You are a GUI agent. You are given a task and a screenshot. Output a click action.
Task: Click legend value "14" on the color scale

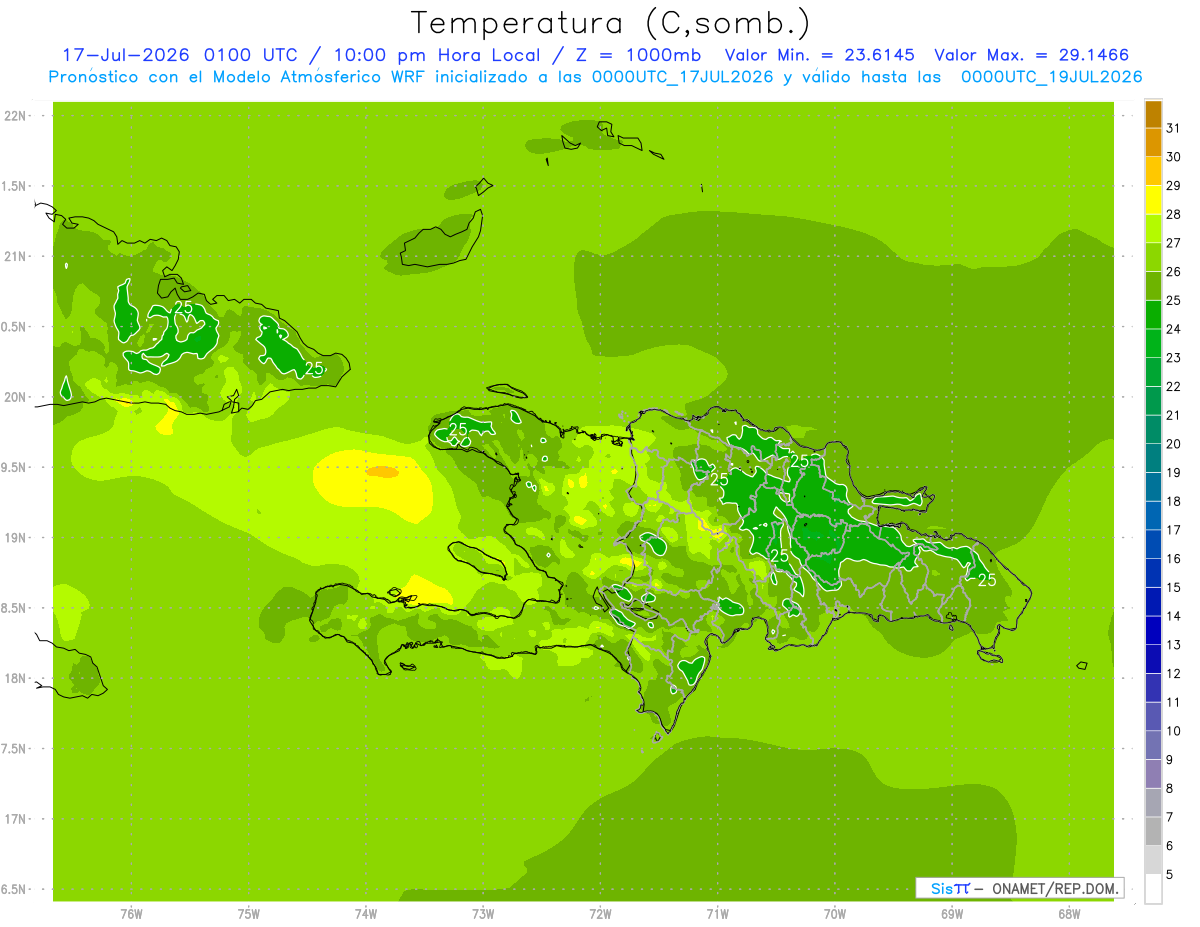[1173, 616]
